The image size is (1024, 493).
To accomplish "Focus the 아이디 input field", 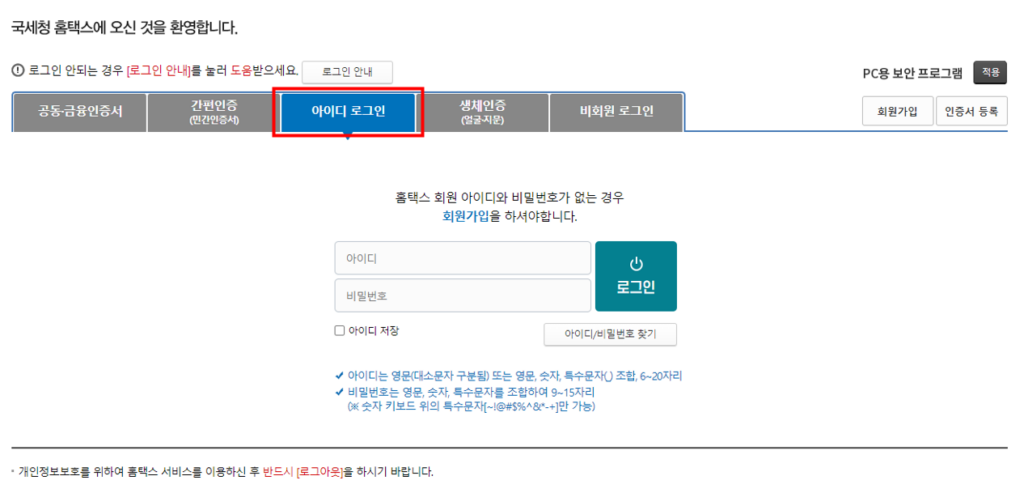I will 463,258.
